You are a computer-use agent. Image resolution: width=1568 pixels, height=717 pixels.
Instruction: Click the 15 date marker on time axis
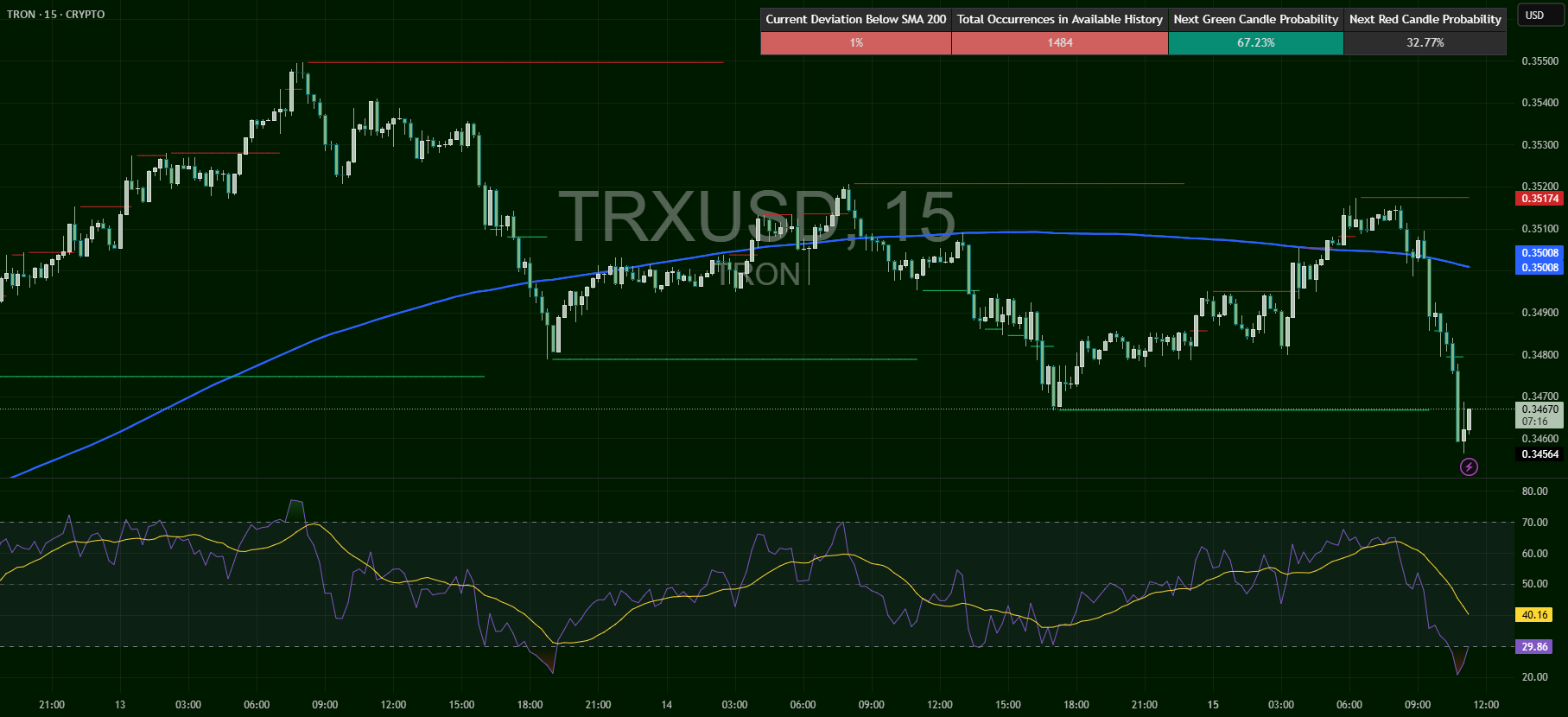pos(1213,705)
